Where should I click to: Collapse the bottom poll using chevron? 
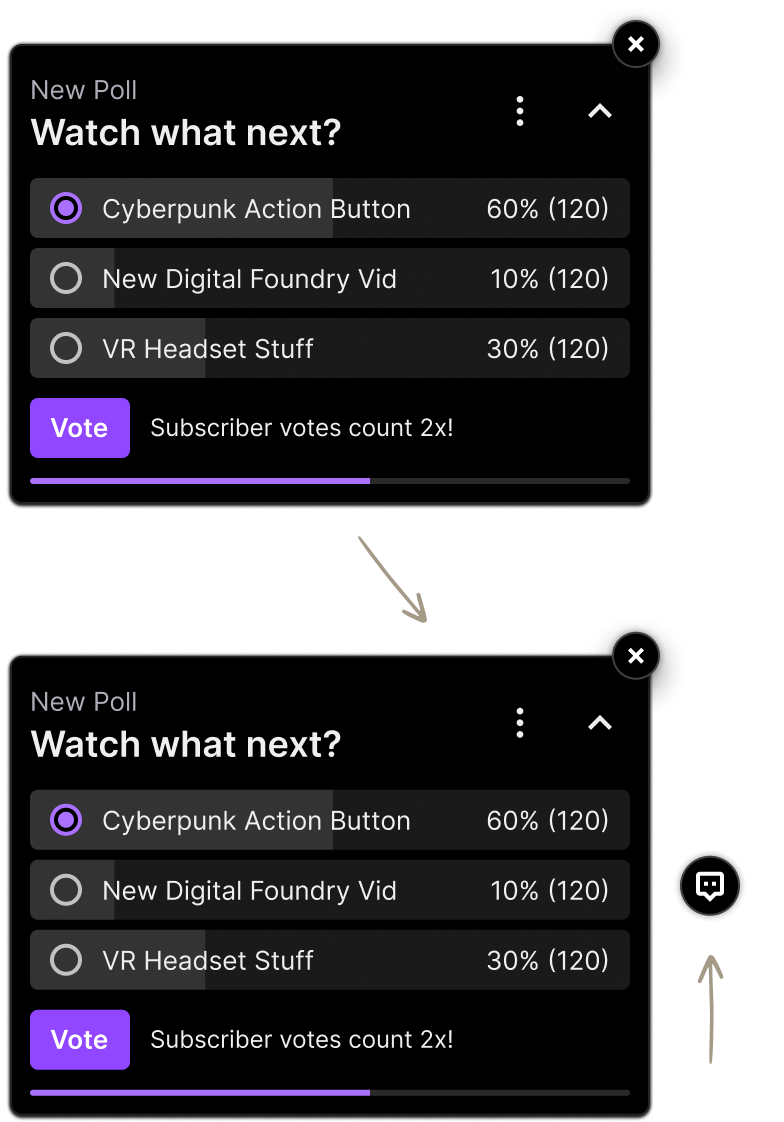[x=600, y=723]
